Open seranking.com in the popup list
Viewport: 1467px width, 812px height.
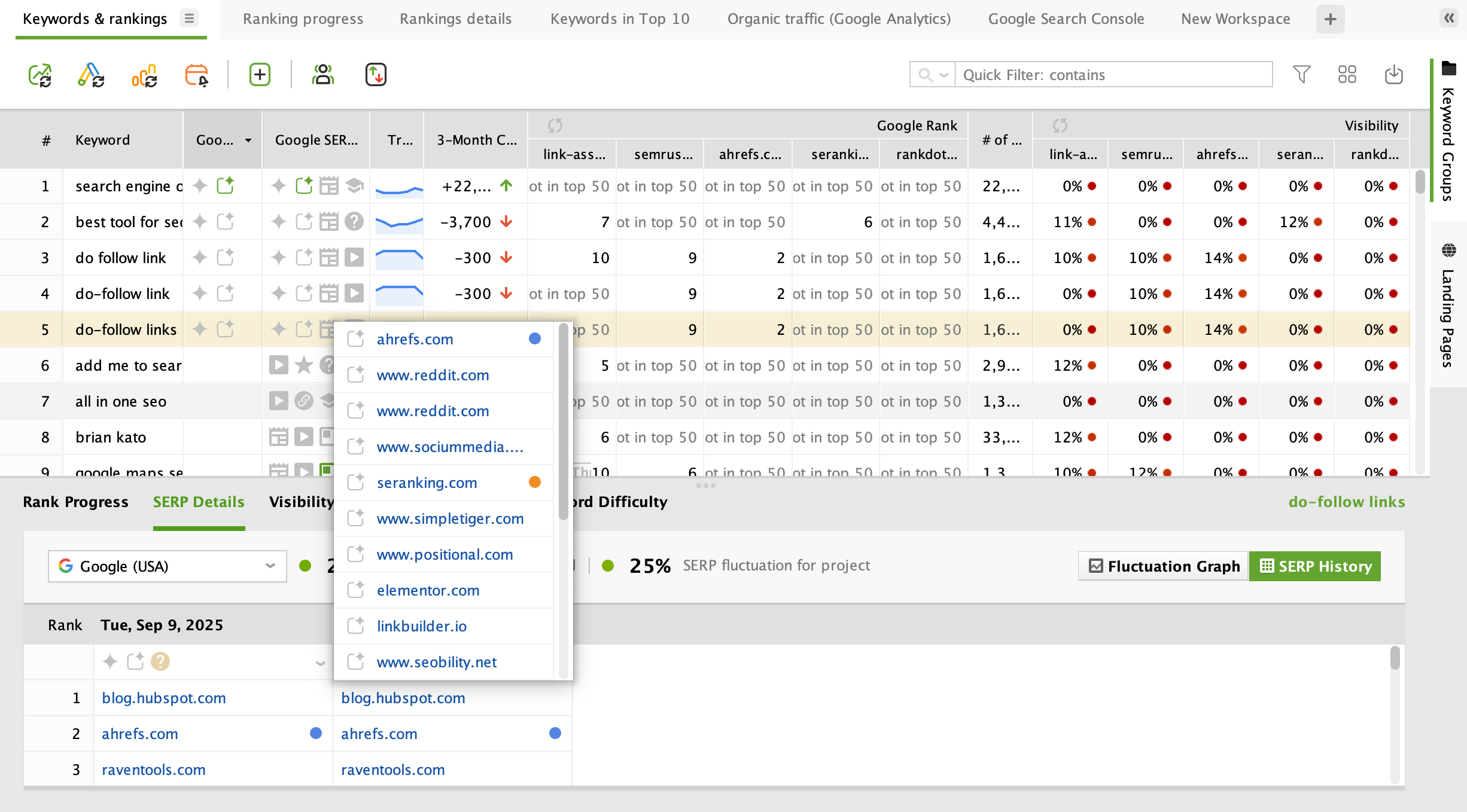click(427, 483)
